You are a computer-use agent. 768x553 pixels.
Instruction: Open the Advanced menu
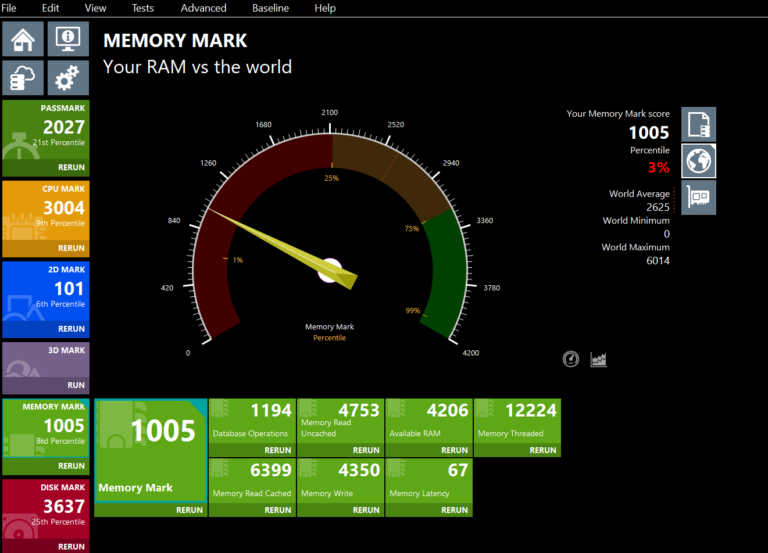(x=203, y=8)
